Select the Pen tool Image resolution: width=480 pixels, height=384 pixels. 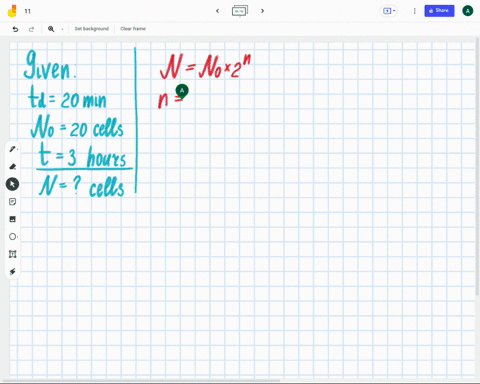tap(13, 149)
